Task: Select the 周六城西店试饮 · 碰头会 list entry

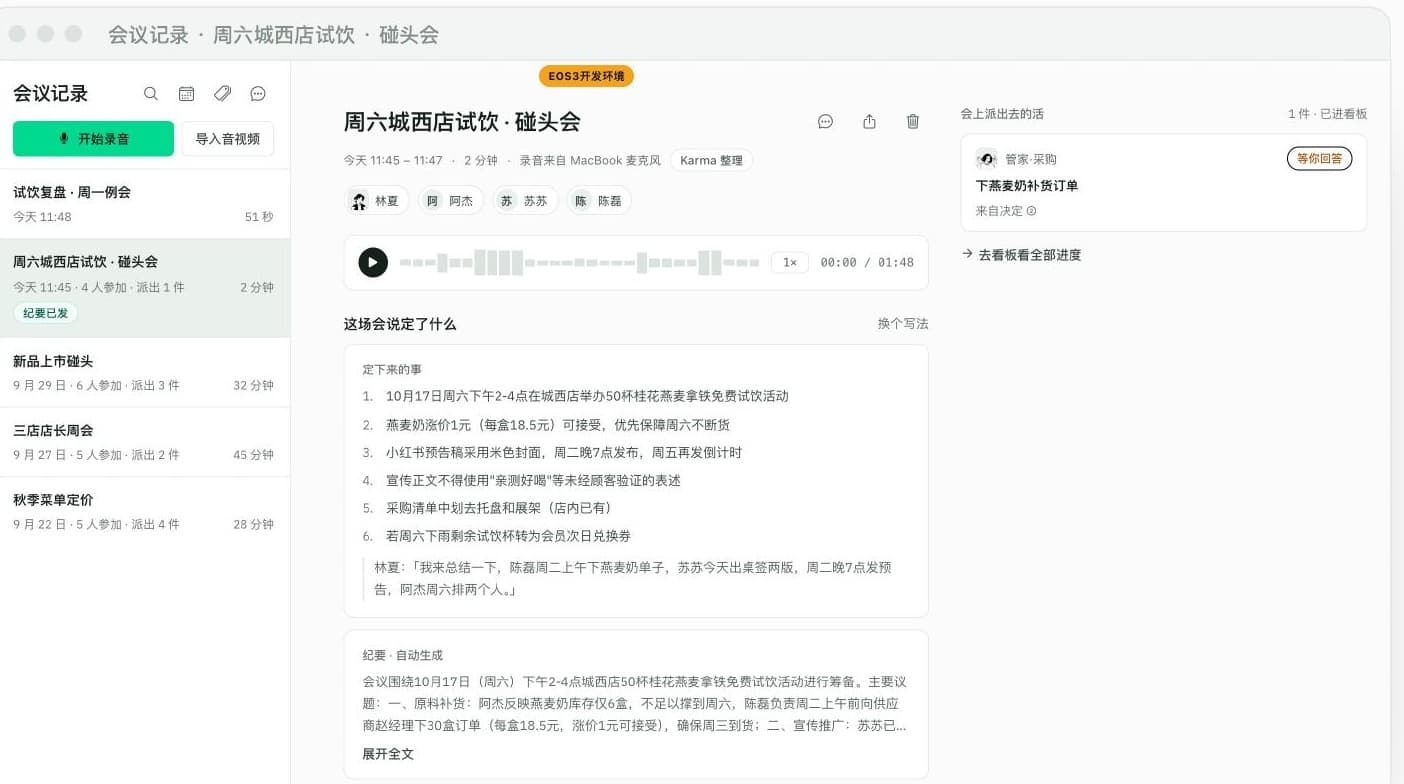Action: point(145,288)
